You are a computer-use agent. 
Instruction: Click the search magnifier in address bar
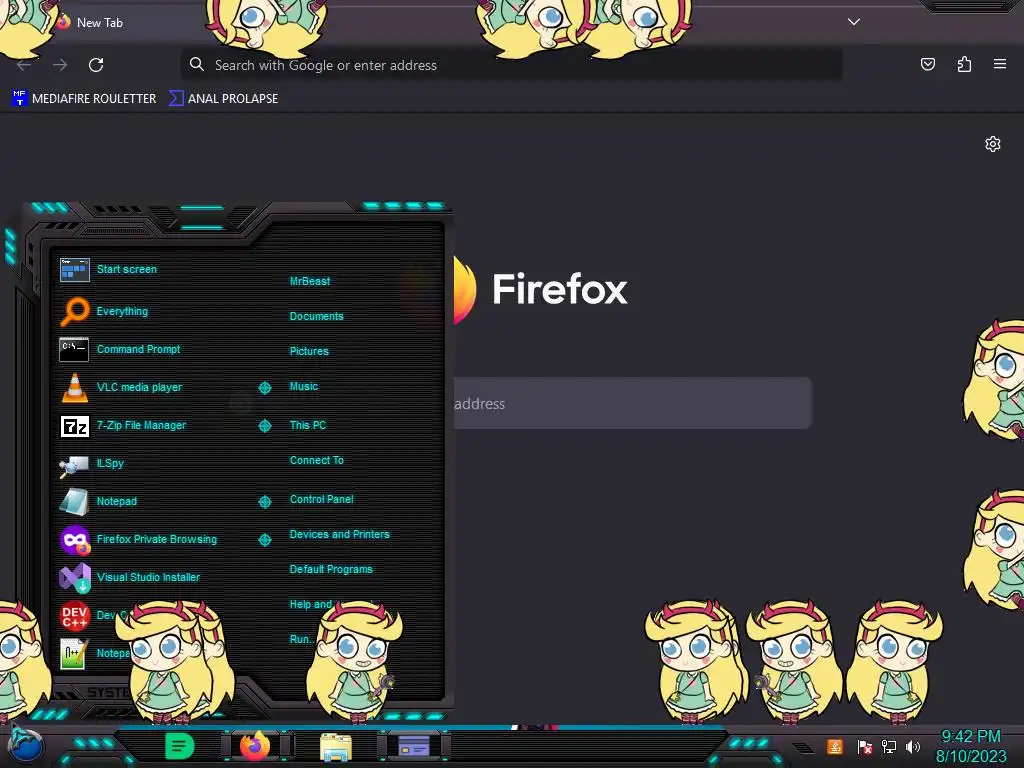(197, 64)
